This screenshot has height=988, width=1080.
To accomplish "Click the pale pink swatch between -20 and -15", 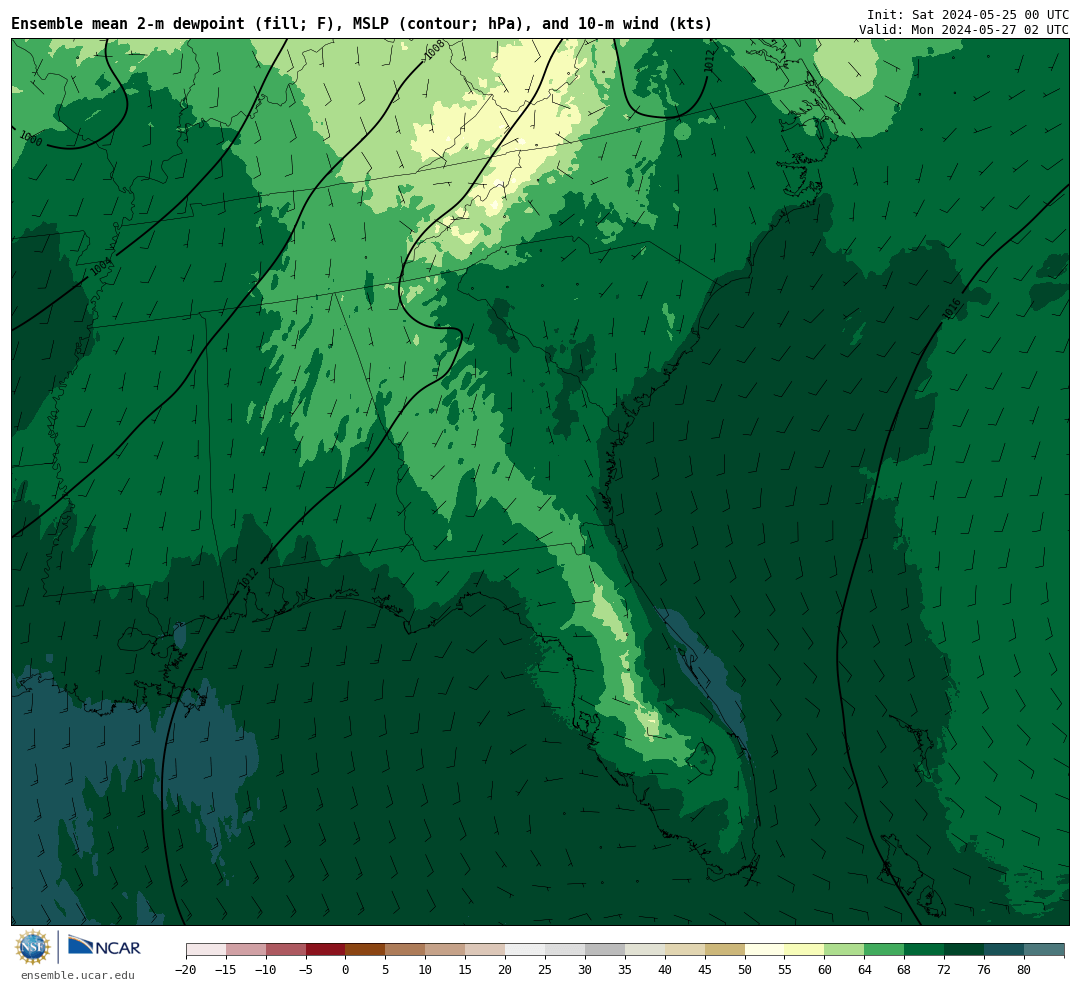I will (x=206, y=950).
